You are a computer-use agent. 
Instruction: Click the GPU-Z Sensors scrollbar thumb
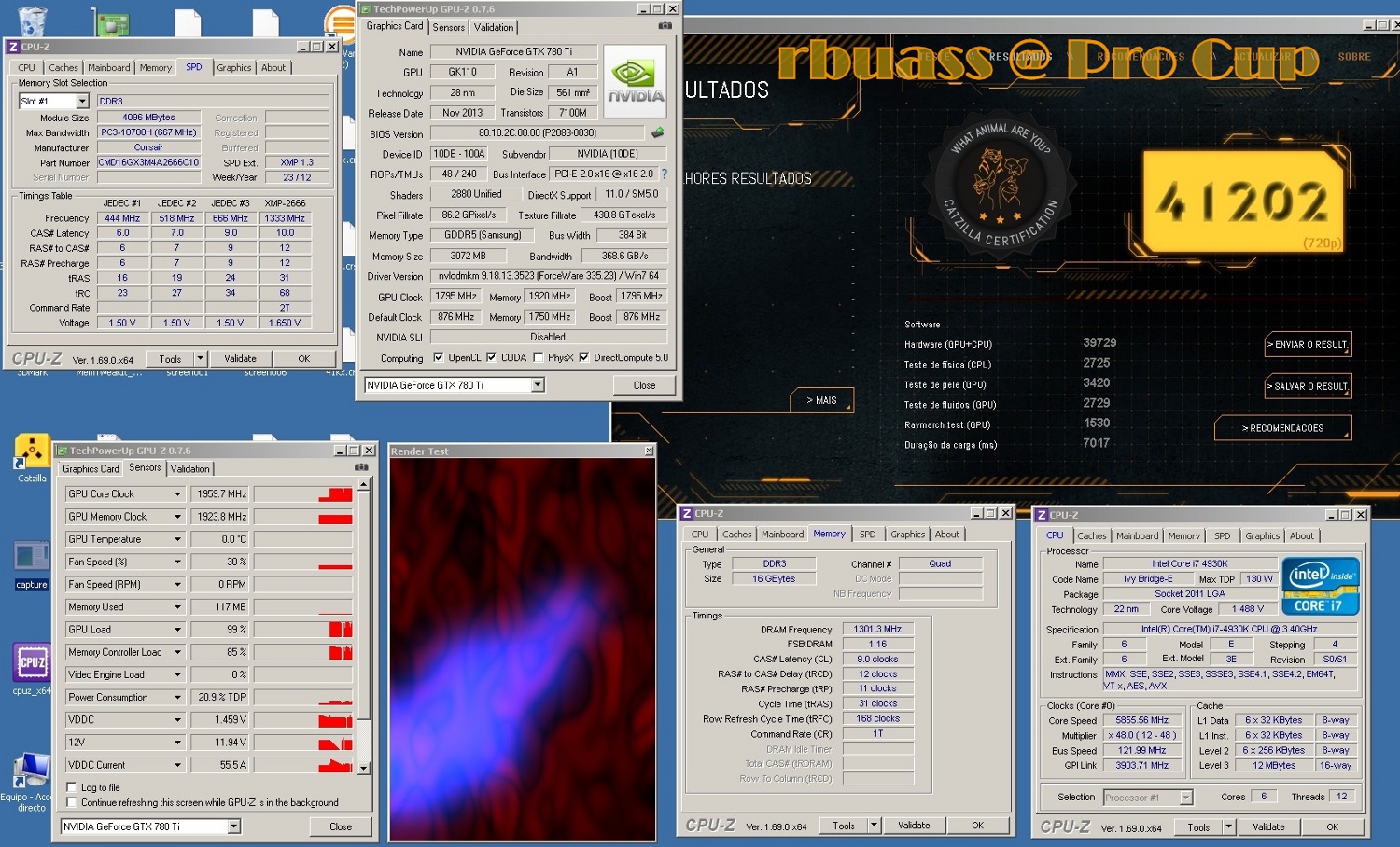363,605
